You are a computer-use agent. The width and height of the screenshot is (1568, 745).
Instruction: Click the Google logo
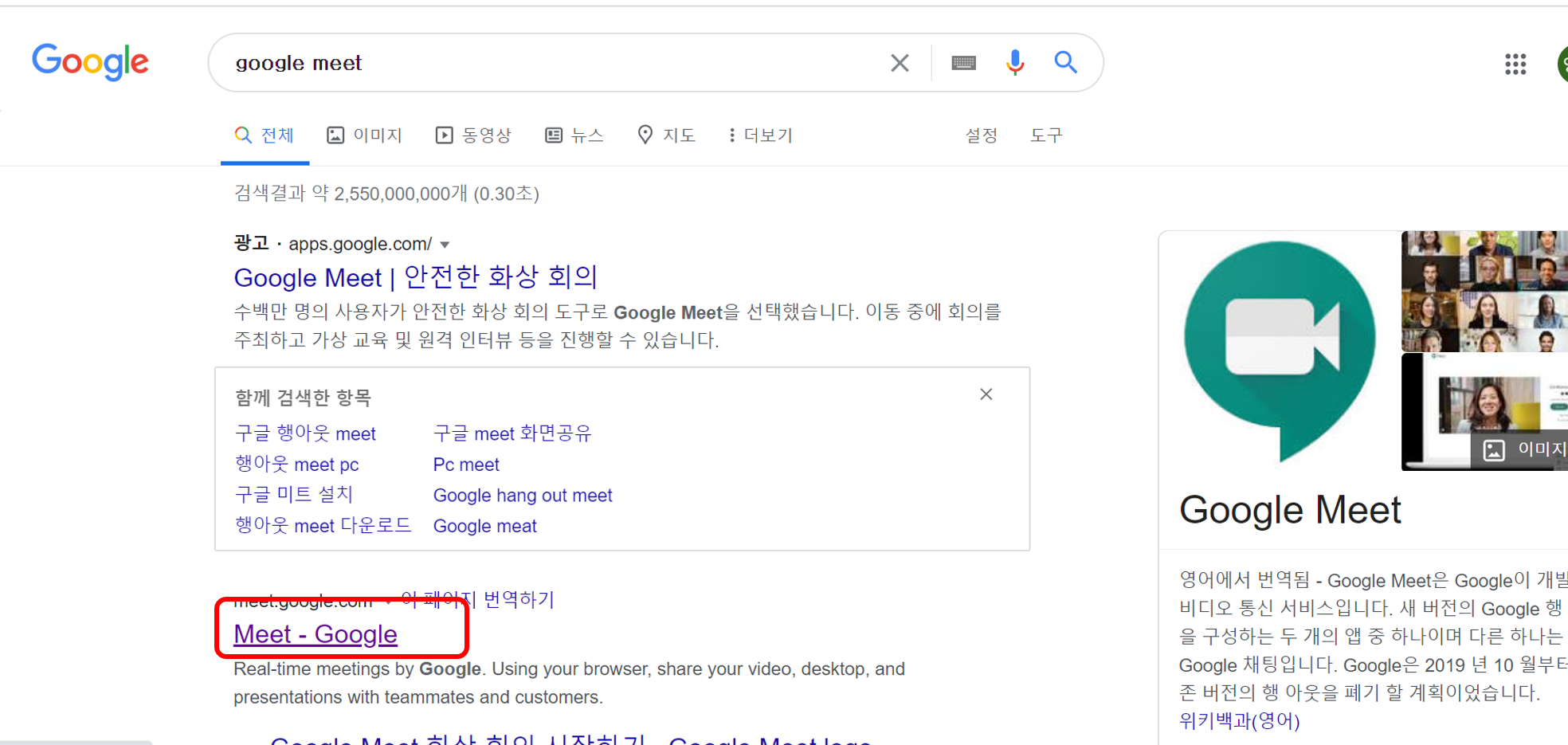(x=90, y=62)
